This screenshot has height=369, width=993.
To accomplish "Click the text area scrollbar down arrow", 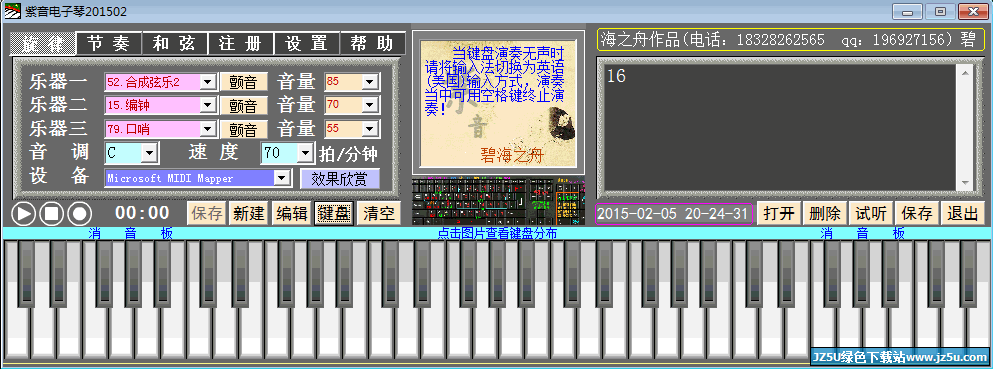I will click(965, 182).
